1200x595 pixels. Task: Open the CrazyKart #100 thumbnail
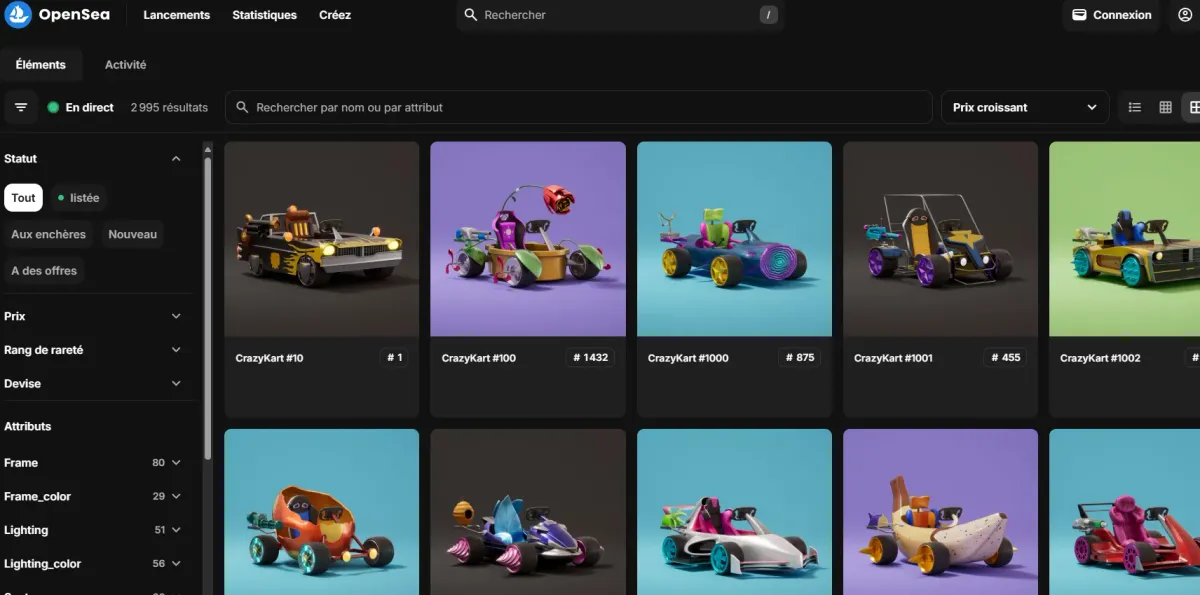[x=528, y=239]
